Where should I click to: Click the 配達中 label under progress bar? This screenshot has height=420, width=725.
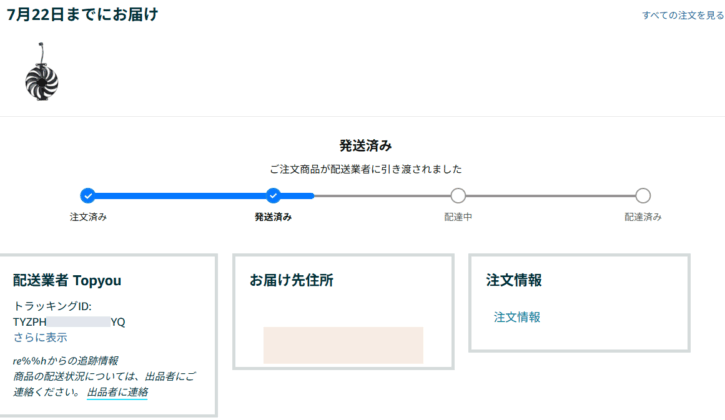[458, 217]
